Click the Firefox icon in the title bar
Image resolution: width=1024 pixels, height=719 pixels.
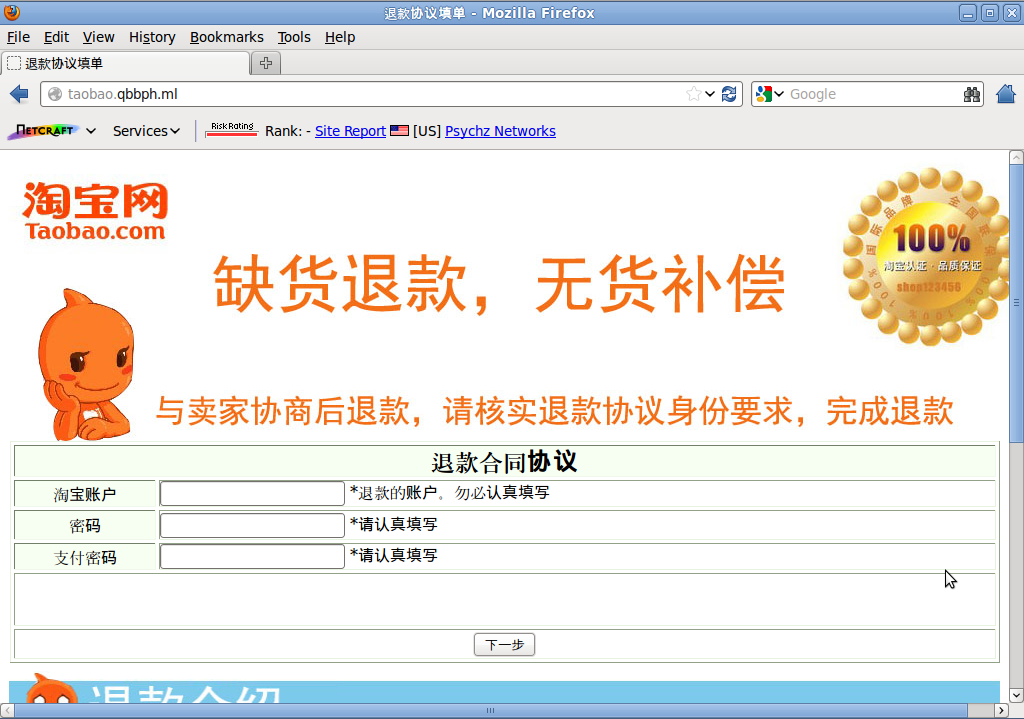(12, 12)
